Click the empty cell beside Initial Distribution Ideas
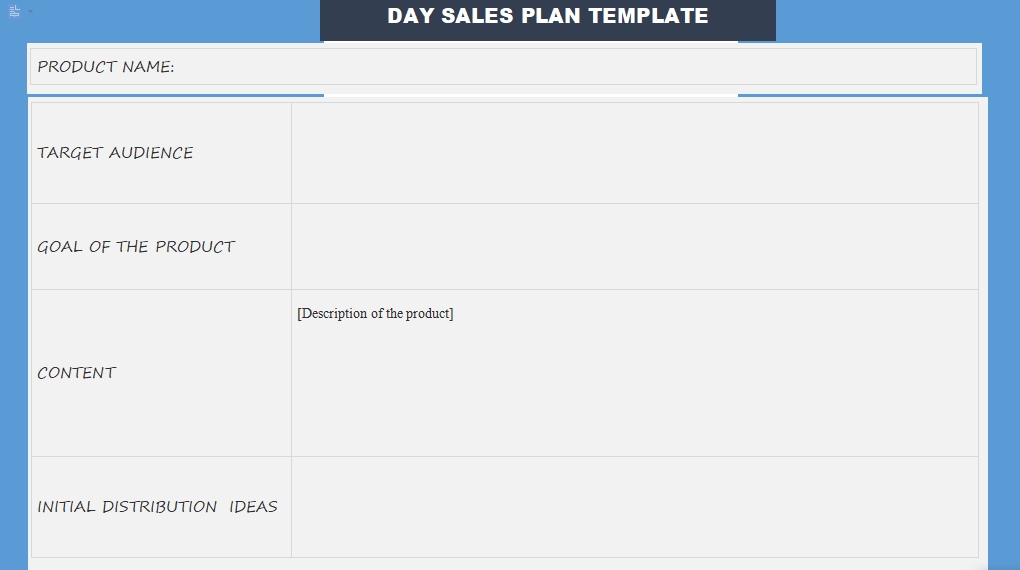1020x570 pixels. (x=634, y=507)
